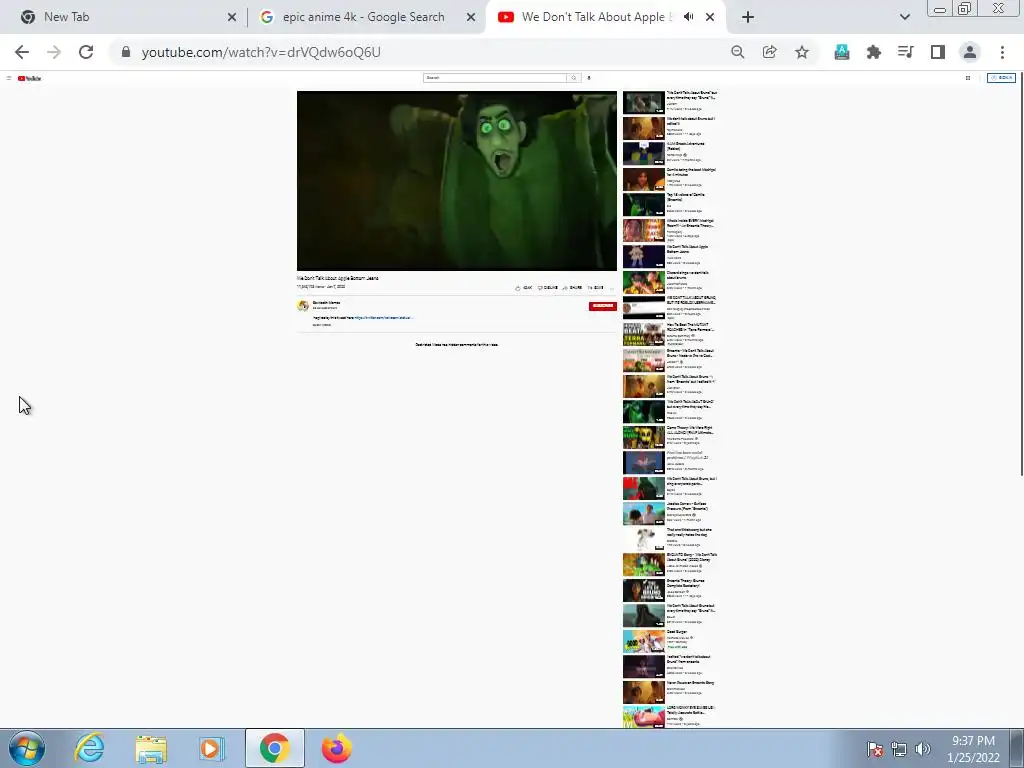Screen dimensions: 1024x768
Task: Bookmark this tab with the star icon
Action: point(801,52)
